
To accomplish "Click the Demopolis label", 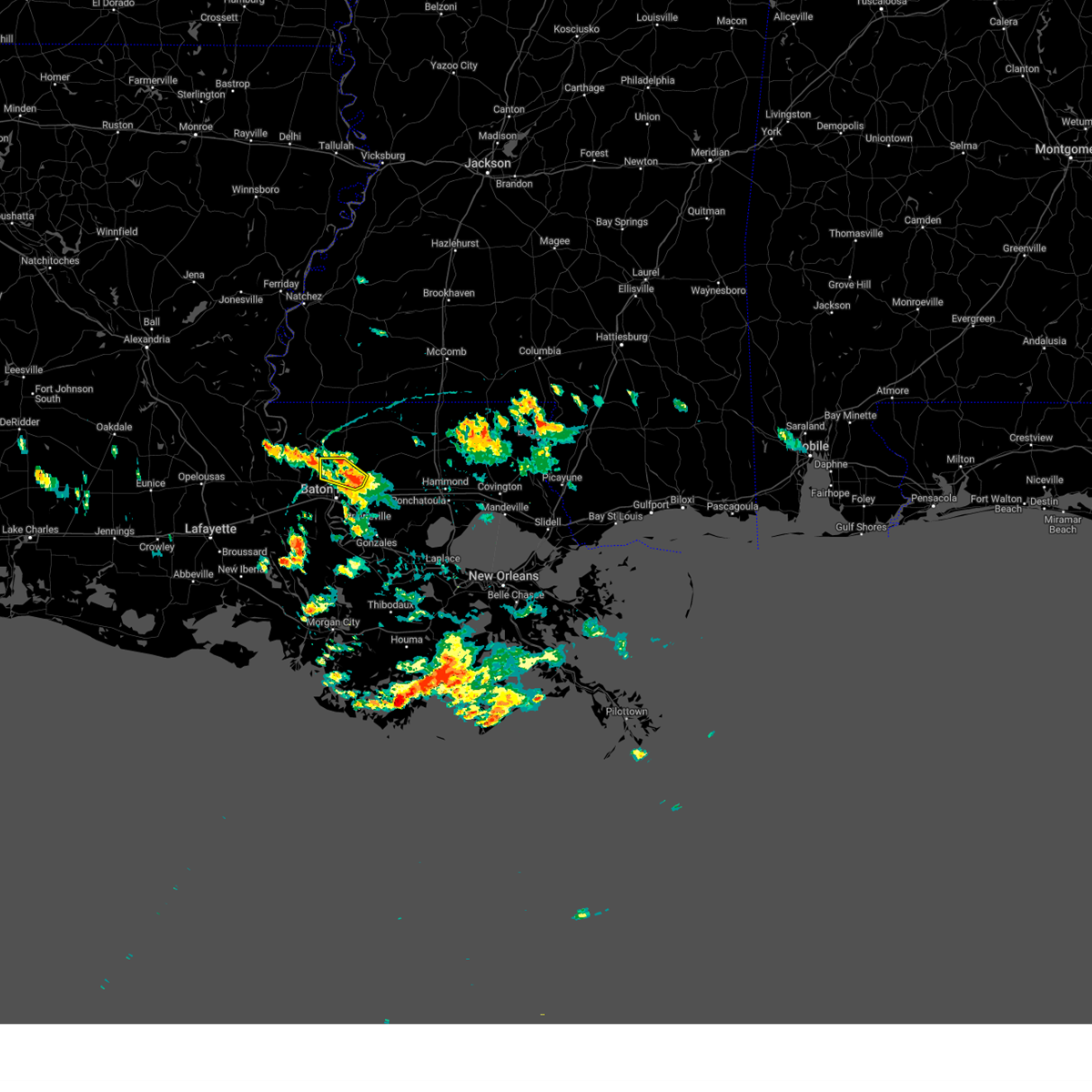I will click(840, 126).
